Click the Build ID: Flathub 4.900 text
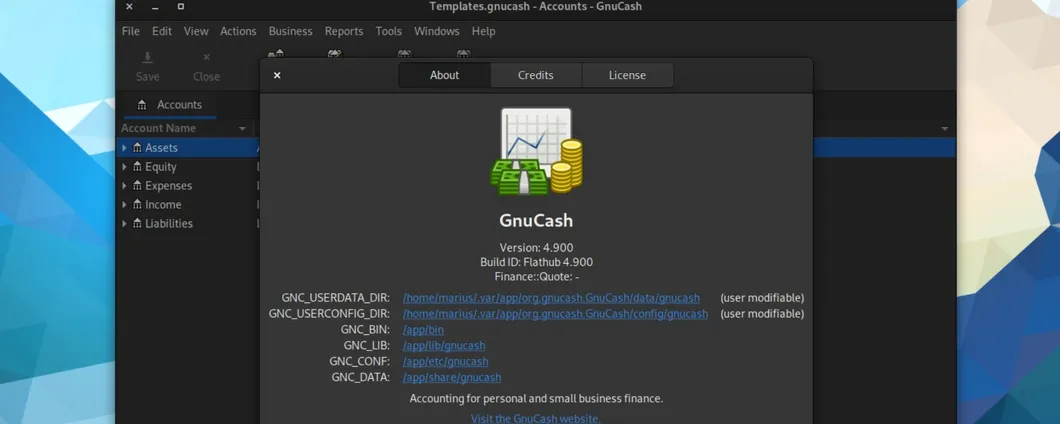The height and width of the screenshot is (424, 1060). [536, 262]
